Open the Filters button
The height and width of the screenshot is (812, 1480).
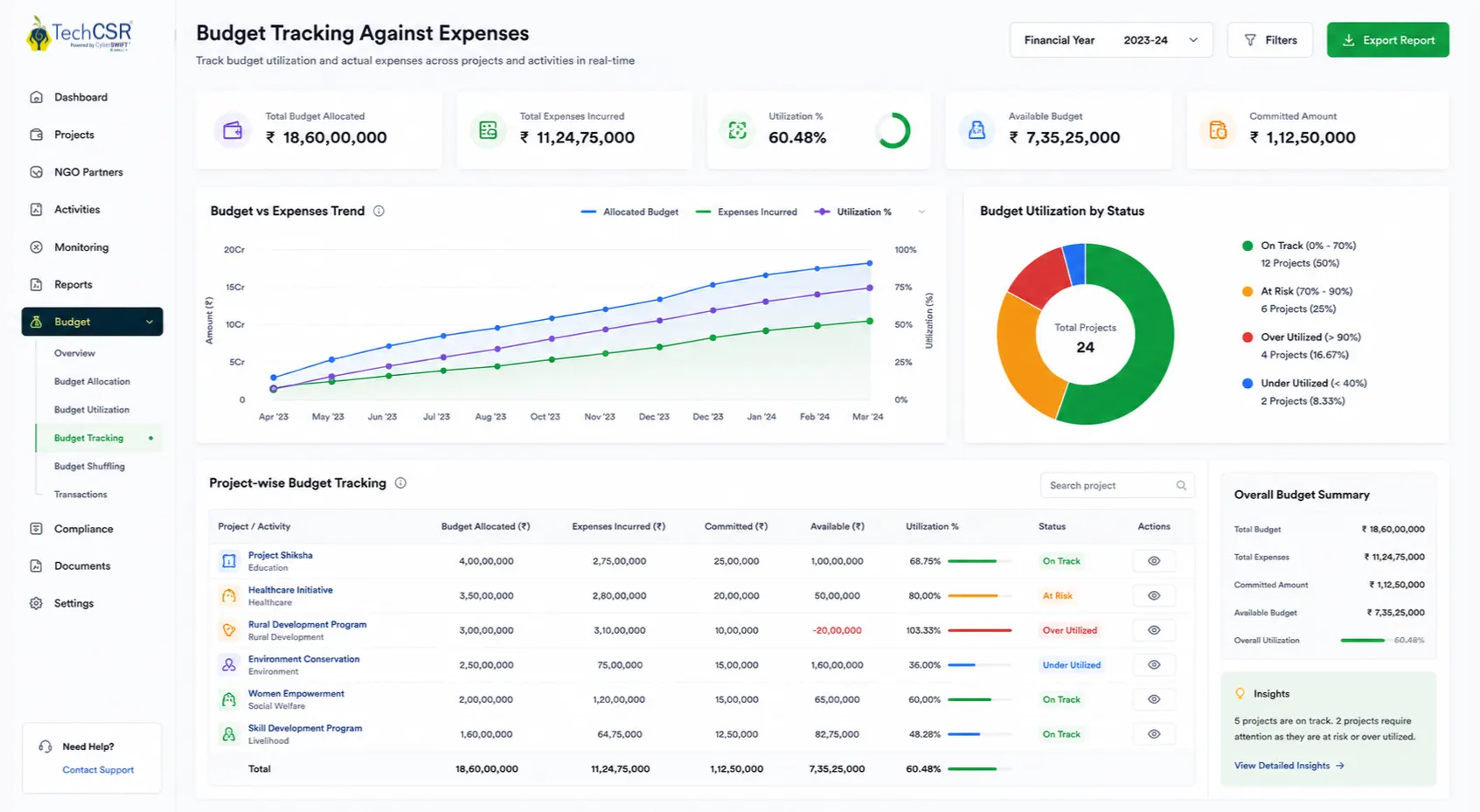tap(1269, 40)
